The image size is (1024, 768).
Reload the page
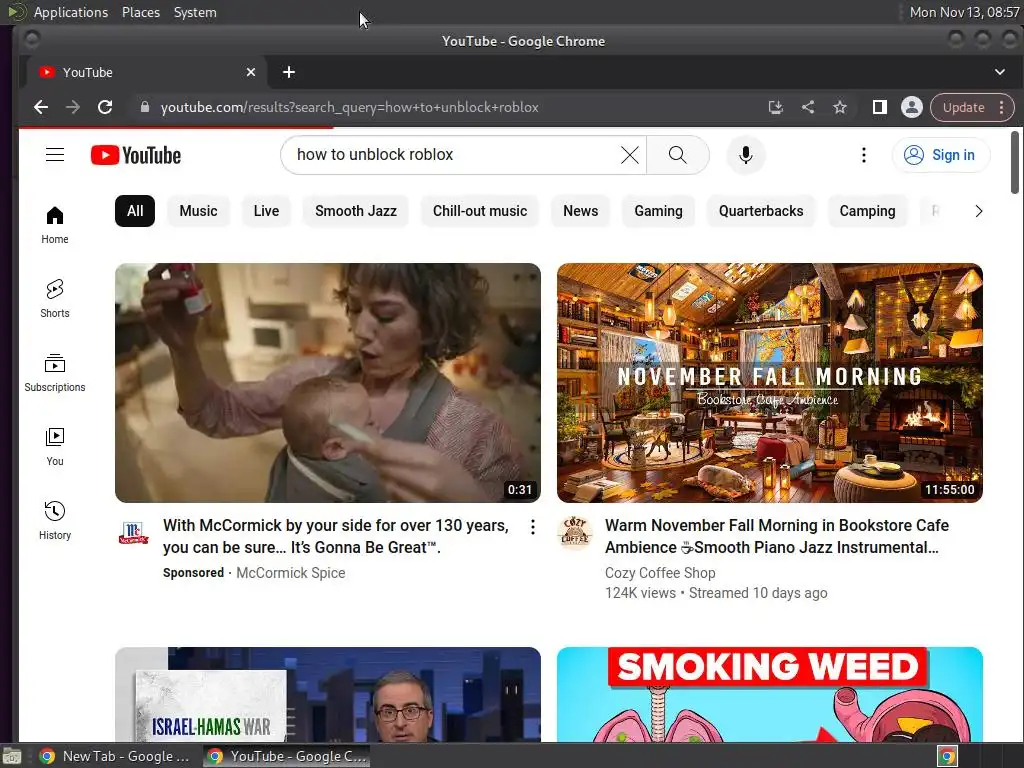click(x=105, y=107)
